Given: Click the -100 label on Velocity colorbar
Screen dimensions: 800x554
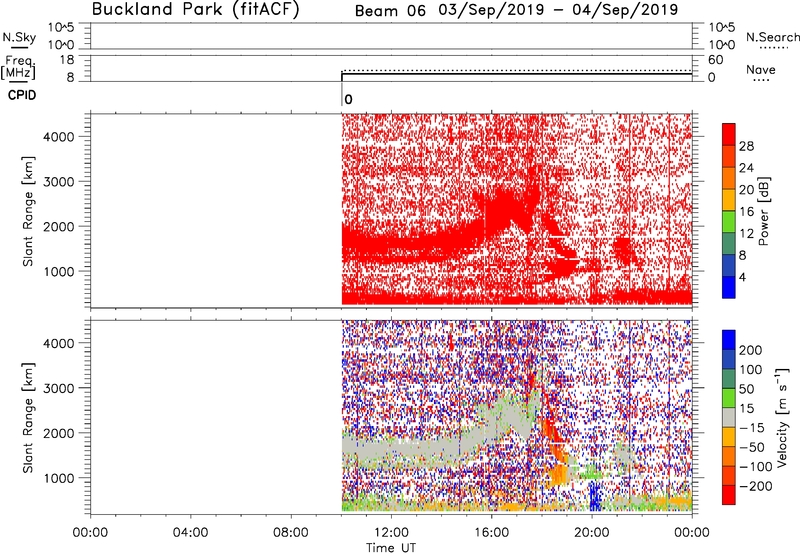Looking at the screenshot, I should click(755, 467).
